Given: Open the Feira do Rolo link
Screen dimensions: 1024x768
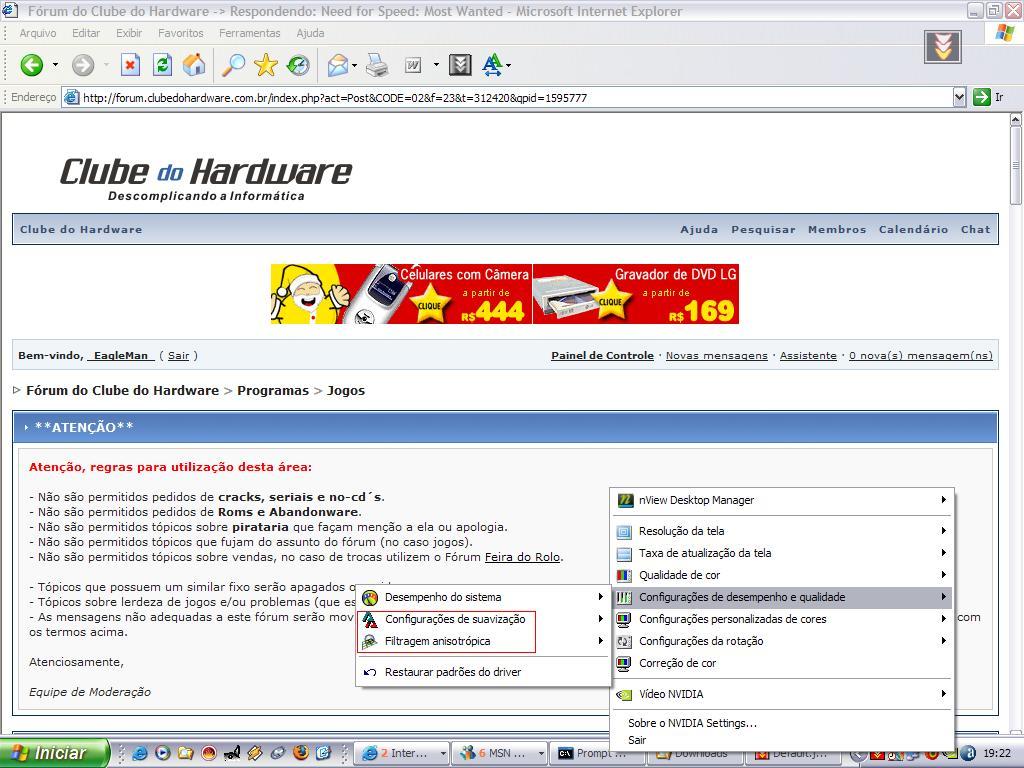Looking at the screenshot, I should click(522, 557).
